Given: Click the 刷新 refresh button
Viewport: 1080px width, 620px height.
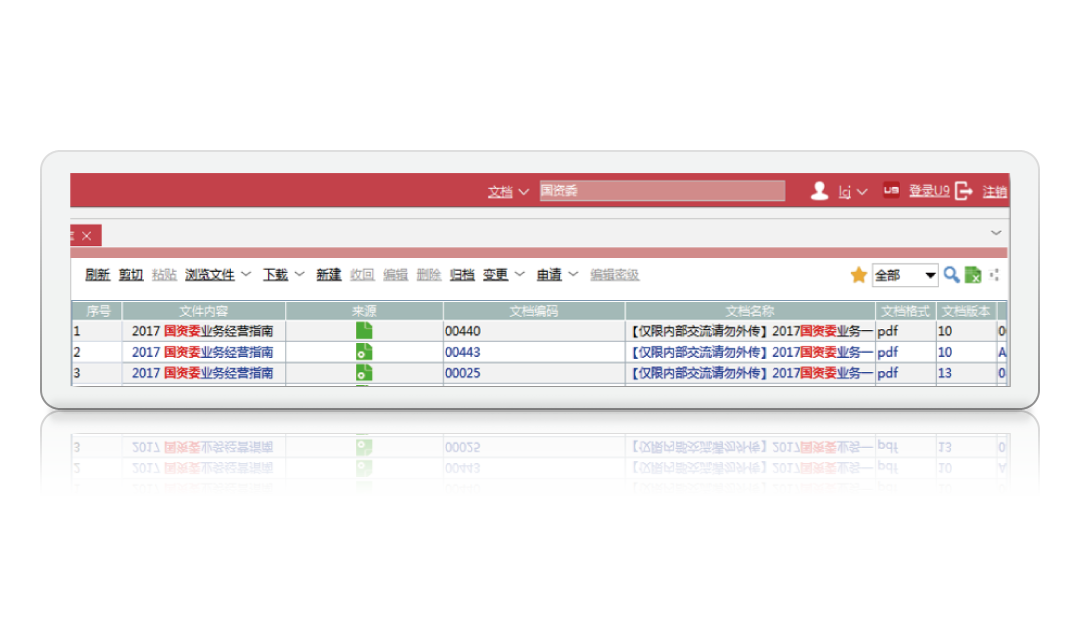Looking at the screenshot, I should tap(97, 275).
